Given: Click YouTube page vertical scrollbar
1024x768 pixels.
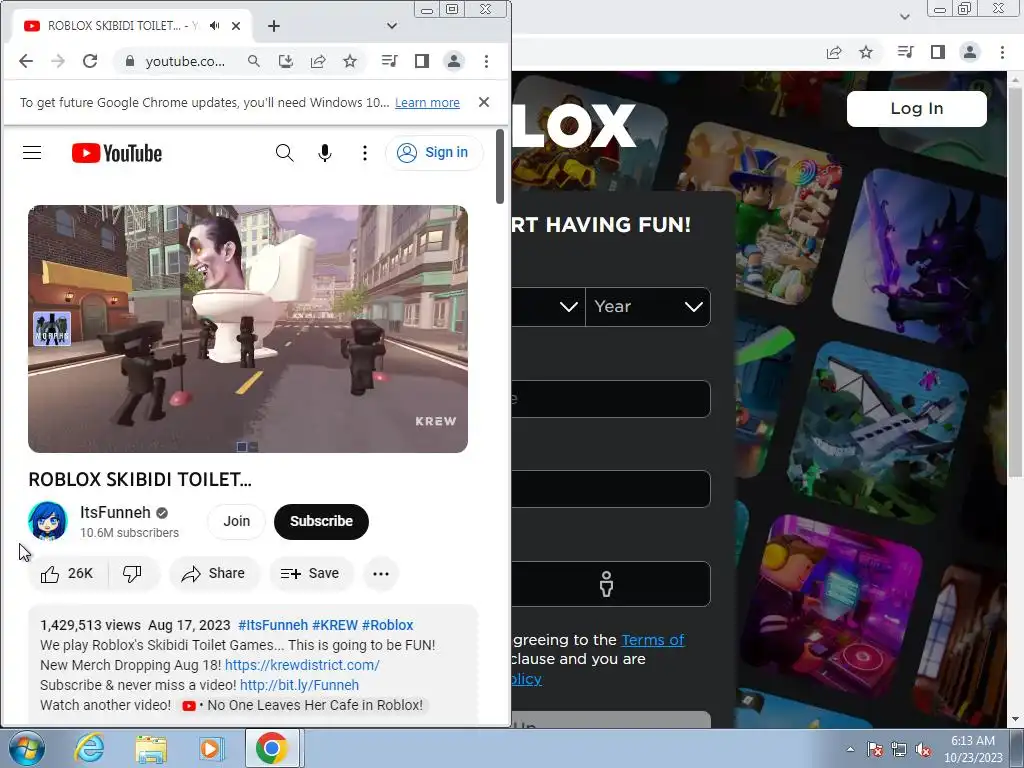Looking at the screenshot, I should click(x=500, y=166).
